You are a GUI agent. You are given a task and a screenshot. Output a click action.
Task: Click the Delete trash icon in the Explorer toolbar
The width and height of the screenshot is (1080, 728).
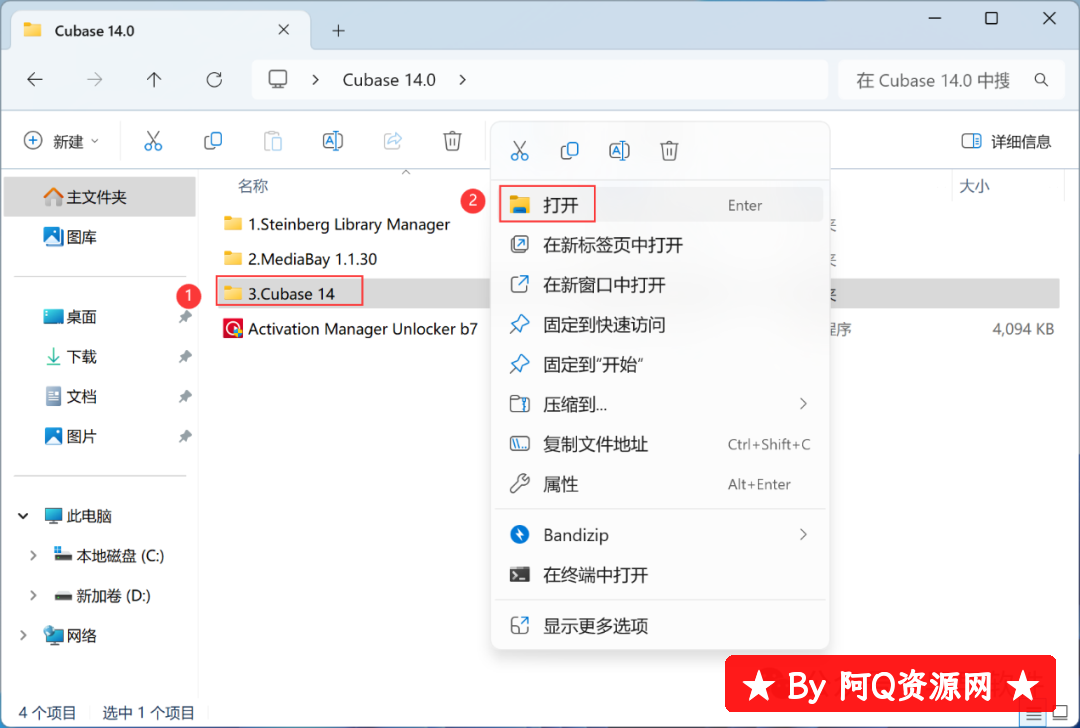pyautogui.click(x=452, y=141)
